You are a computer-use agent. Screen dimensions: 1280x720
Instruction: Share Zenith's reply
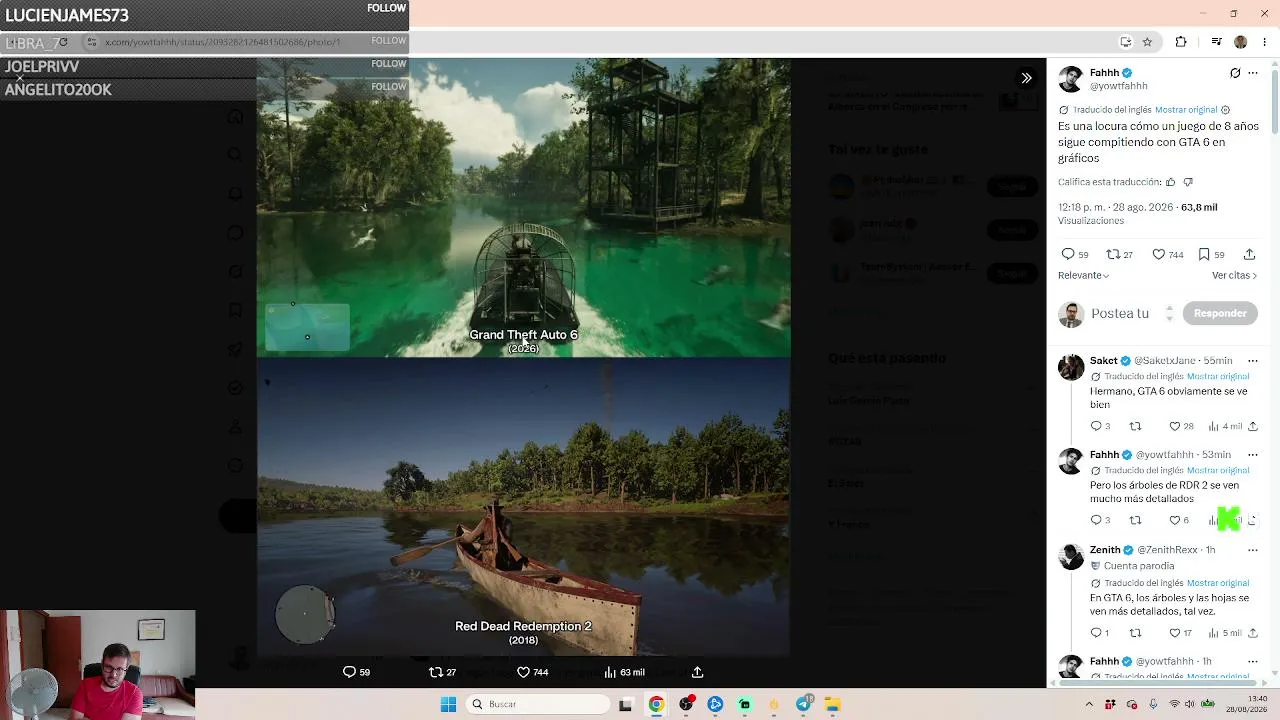pos(1253,633)
